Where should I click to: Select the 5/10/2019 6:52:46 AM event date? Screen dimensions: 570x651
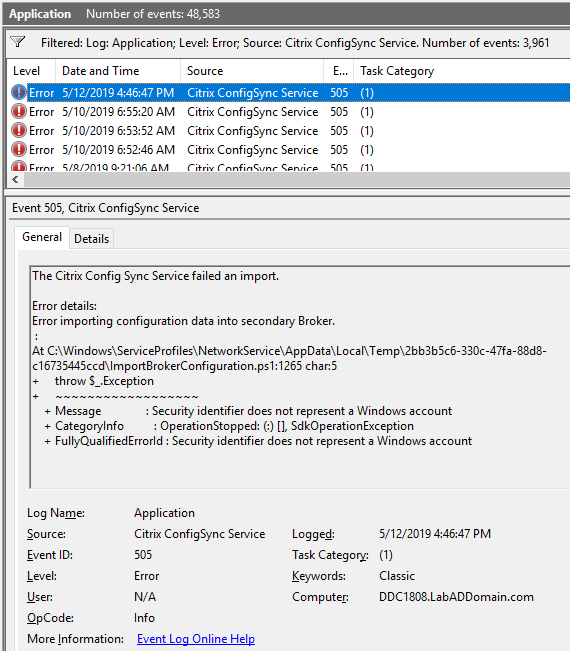pos(118,150)
